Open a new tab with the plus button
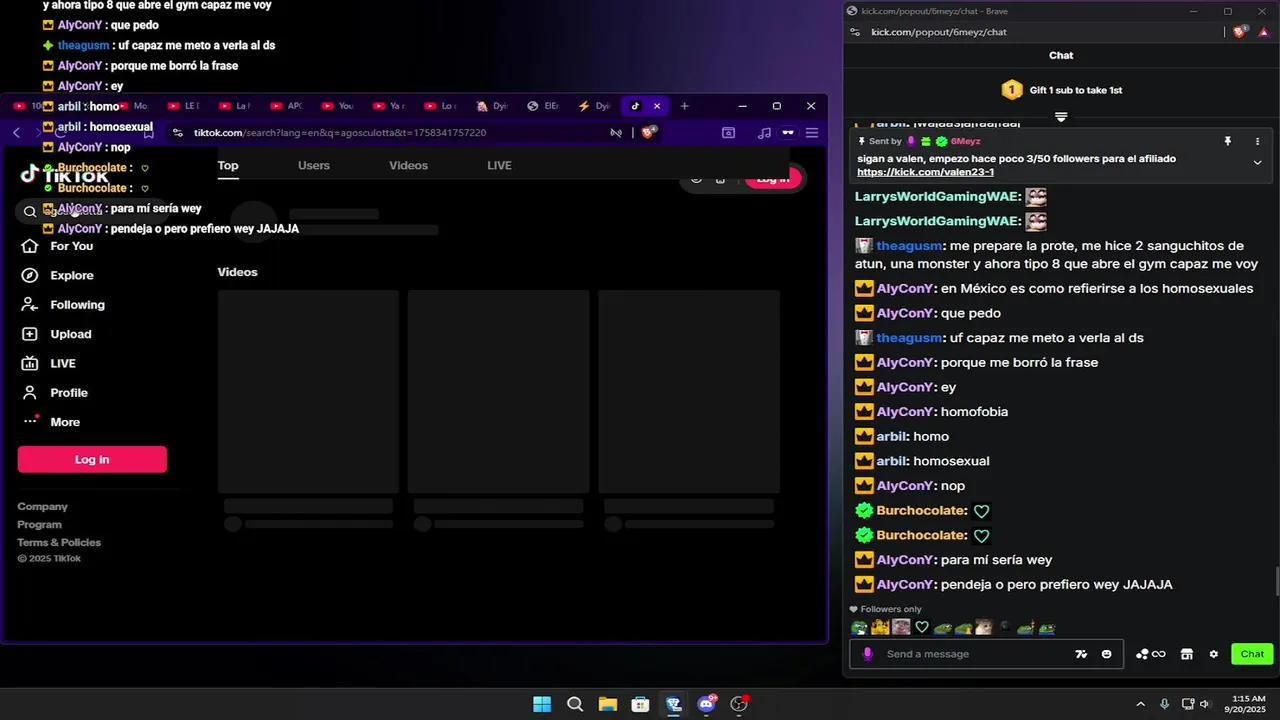 point(684,106)
